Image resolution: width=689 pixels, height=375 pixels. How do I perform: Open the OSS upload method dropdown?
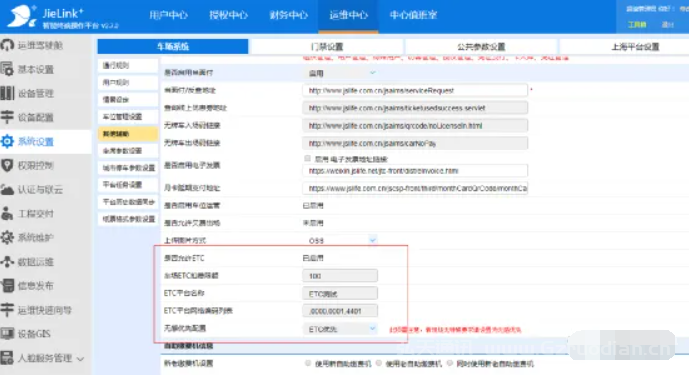(x=340, y=240)
